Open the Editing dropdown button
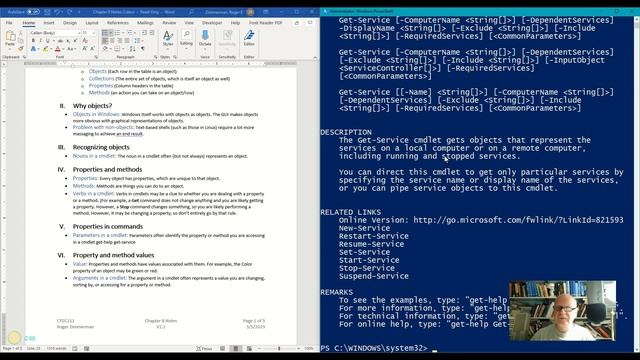 186,39
